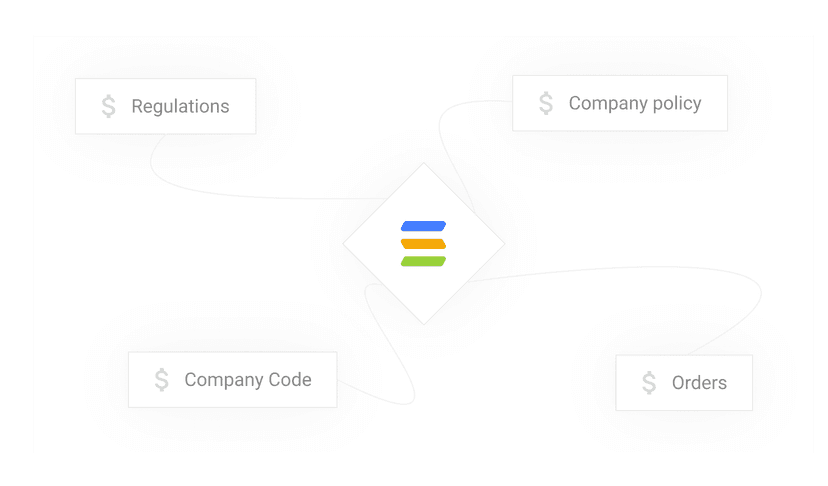Select the Regulations card

(166, 106)
